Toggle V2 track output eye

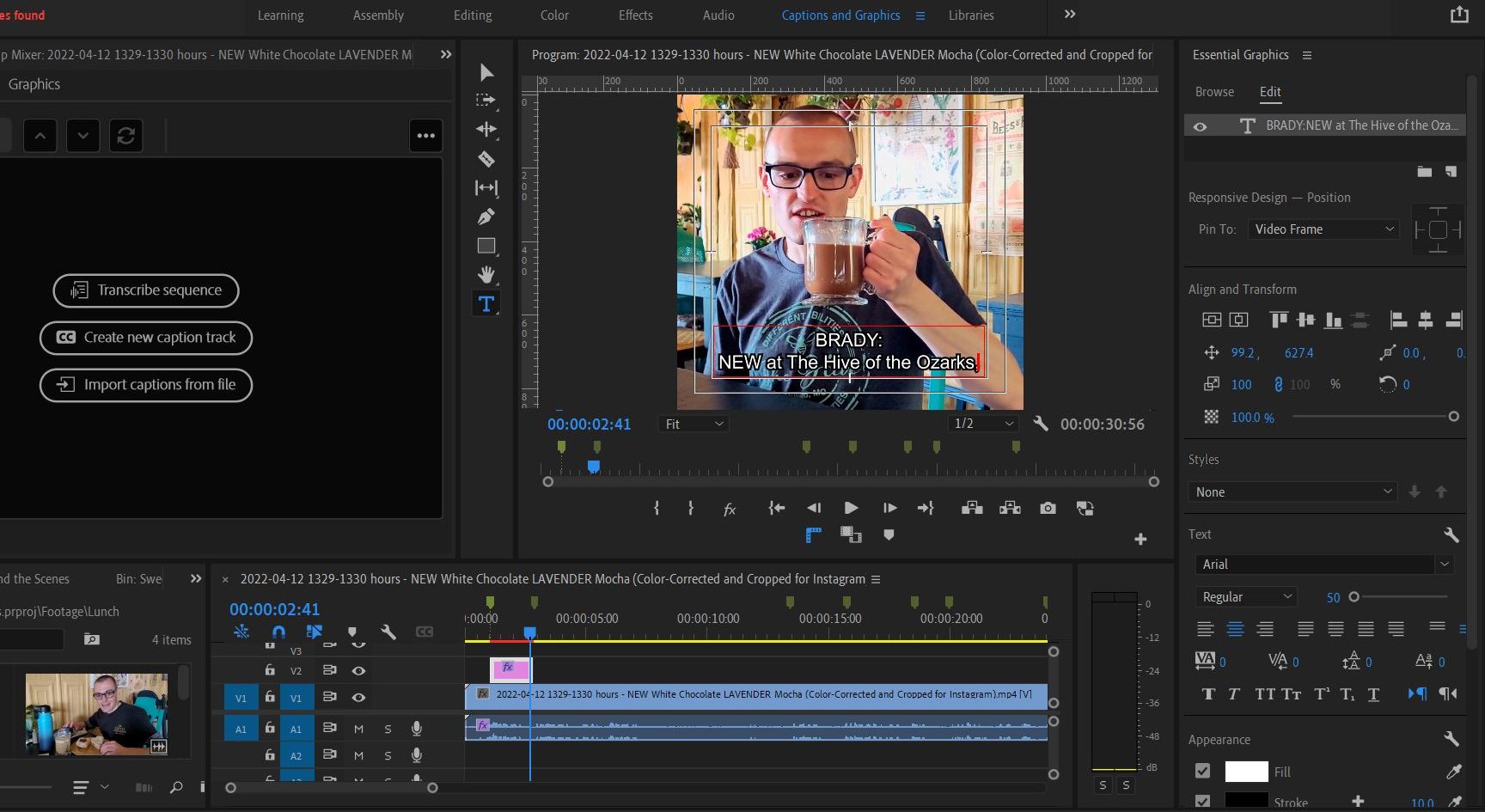point(358,670)
